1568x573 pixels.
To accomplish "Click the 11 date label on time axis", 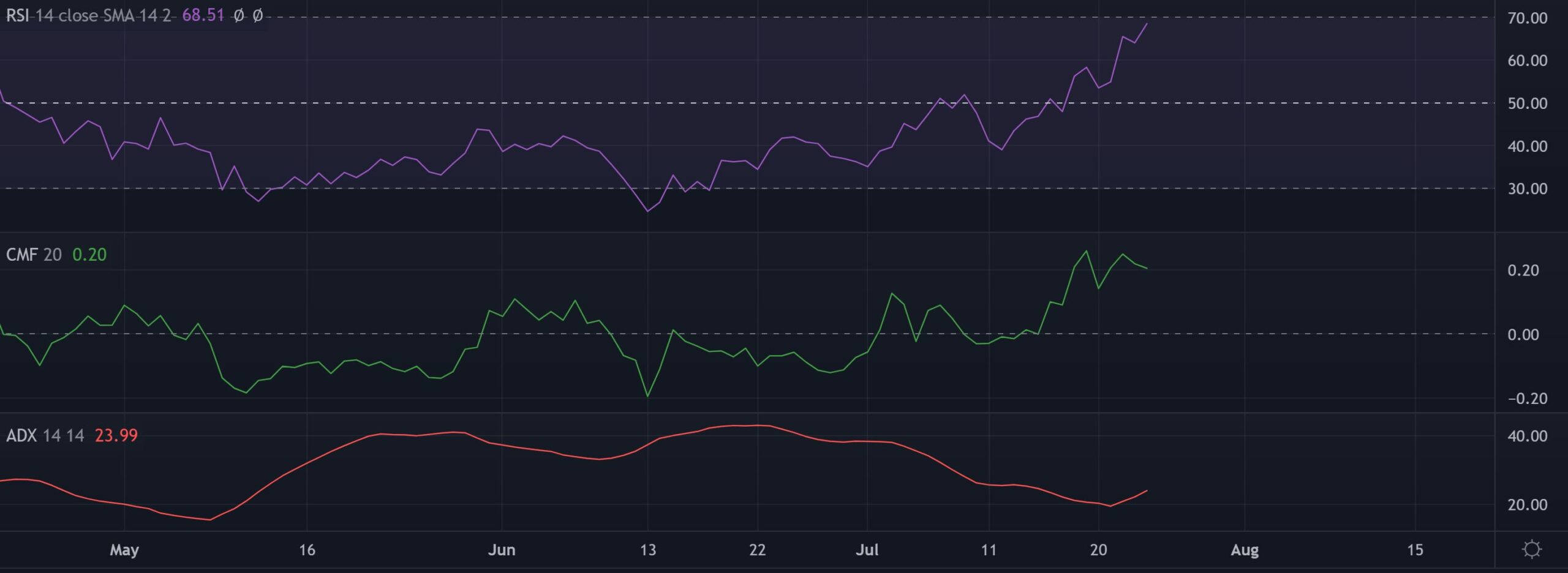I will (x=989, y=550).
